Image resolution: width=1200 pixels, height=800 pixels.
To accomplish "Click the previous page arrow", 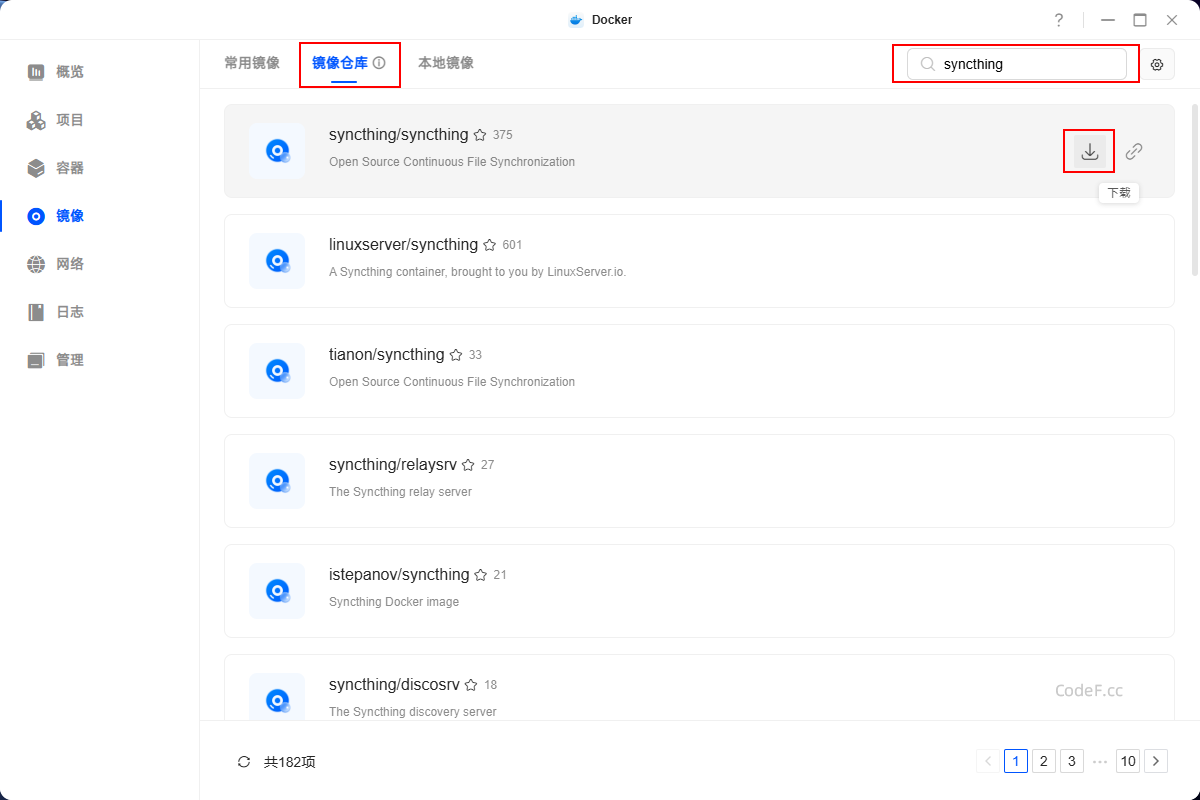I will tap(988, 761).
